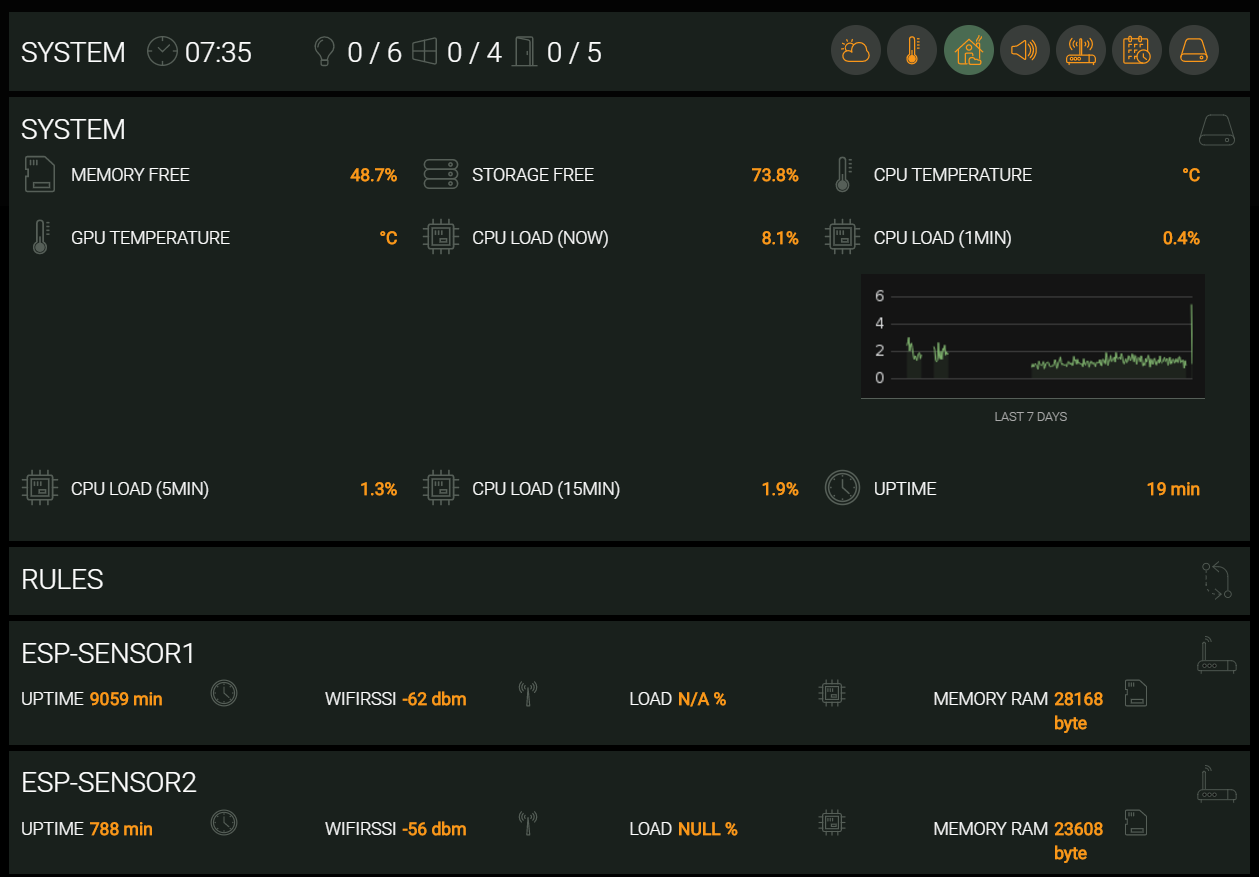Click drive icon in SYSTEM panel corner
This screenshot has width=1259, height=877.
(x=1217, y=130)
